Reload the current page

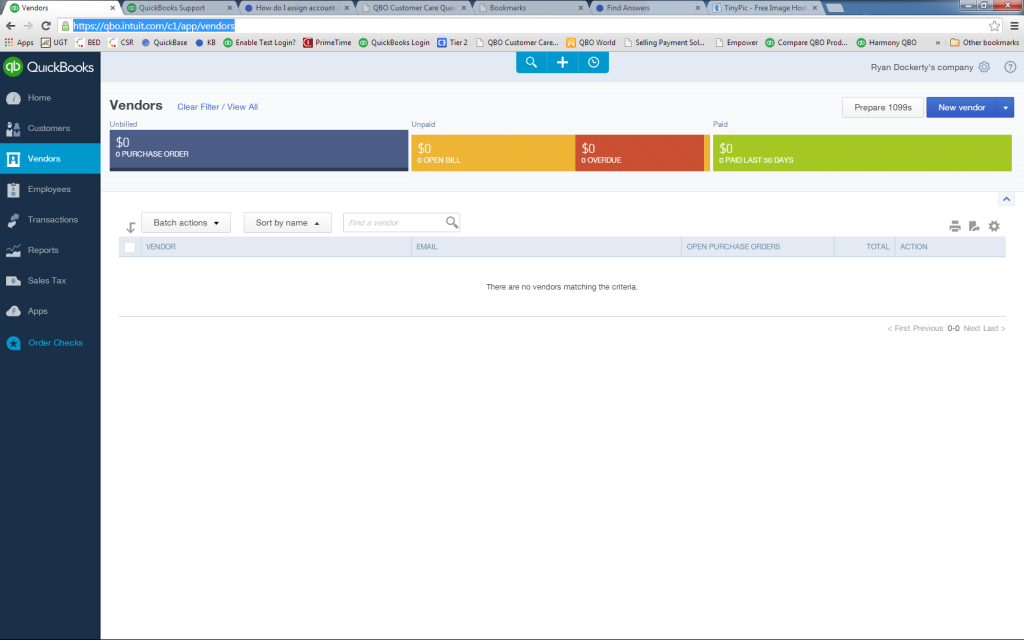(x=46, y=26)
